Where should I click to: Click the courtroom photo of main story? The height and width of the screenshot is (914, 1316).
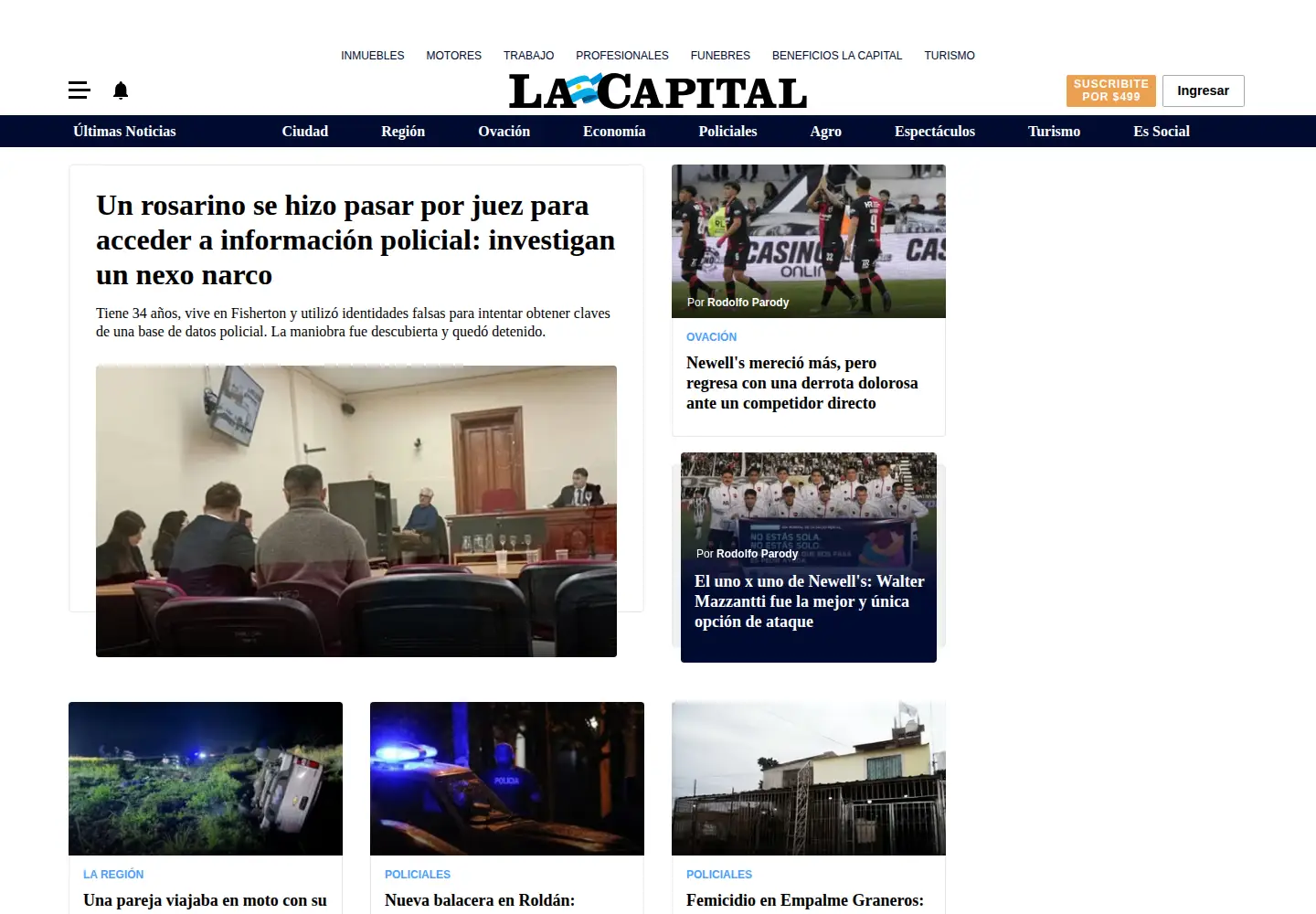pos(356,511)
